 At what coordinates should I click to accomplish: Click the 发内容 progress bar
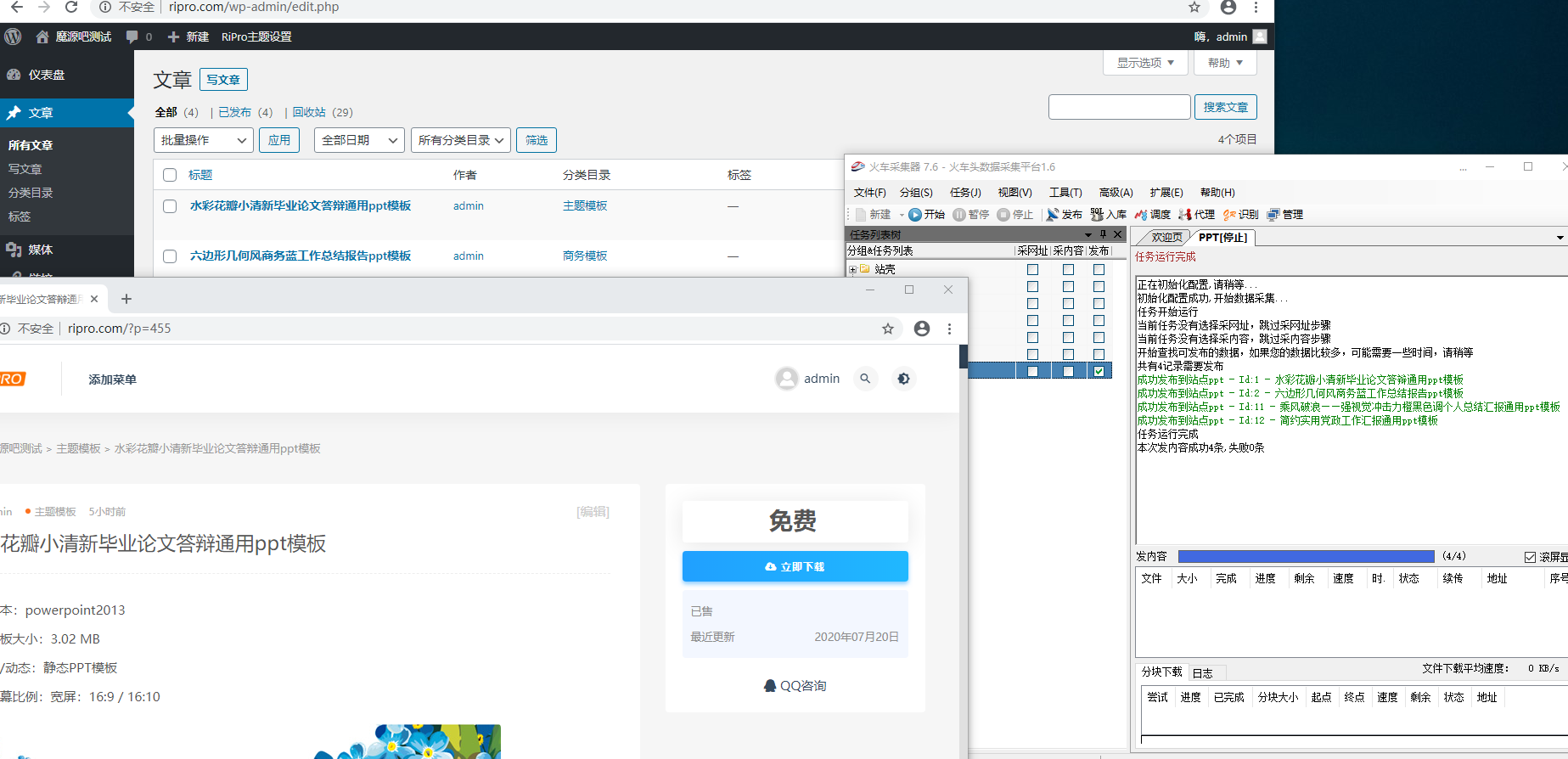[1306, 556]
